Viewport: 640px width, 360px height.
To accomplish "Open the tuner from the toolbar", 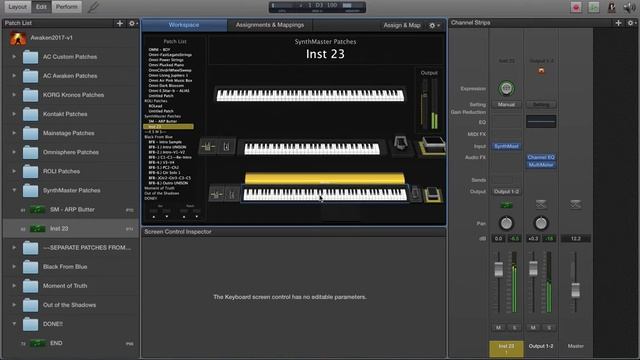I will click(x=93, y=7).
